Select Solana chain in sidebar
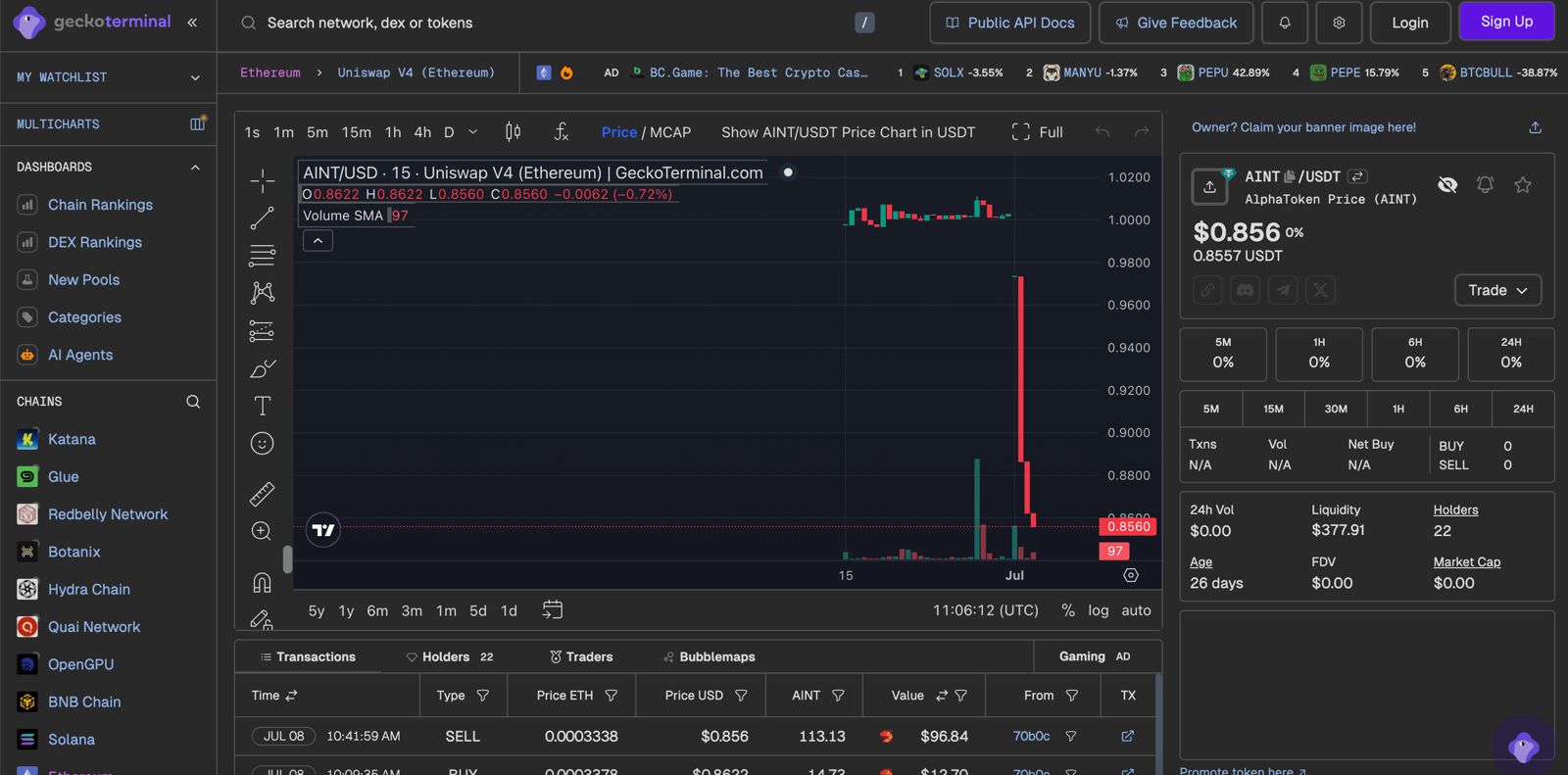1568x775 pixels. coord(72,740)
